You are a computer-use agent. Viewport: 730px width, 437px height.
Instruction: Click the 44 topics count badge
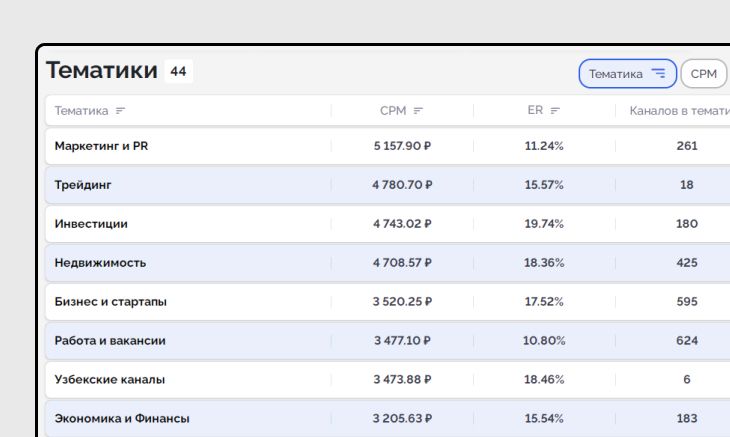pos(178,72)
